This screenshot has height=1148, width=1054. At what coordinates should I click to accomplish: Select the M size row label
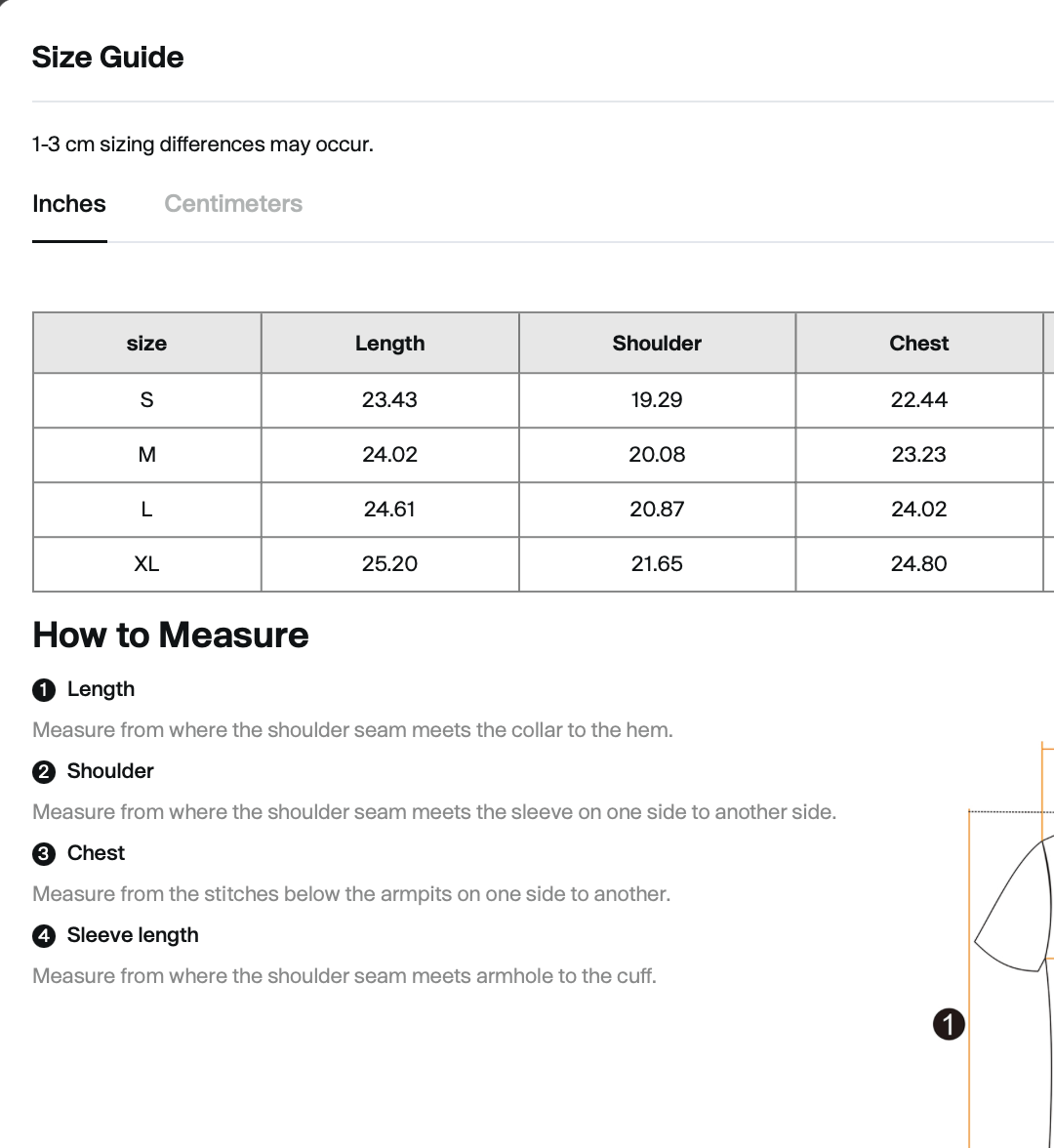point(146,455)
